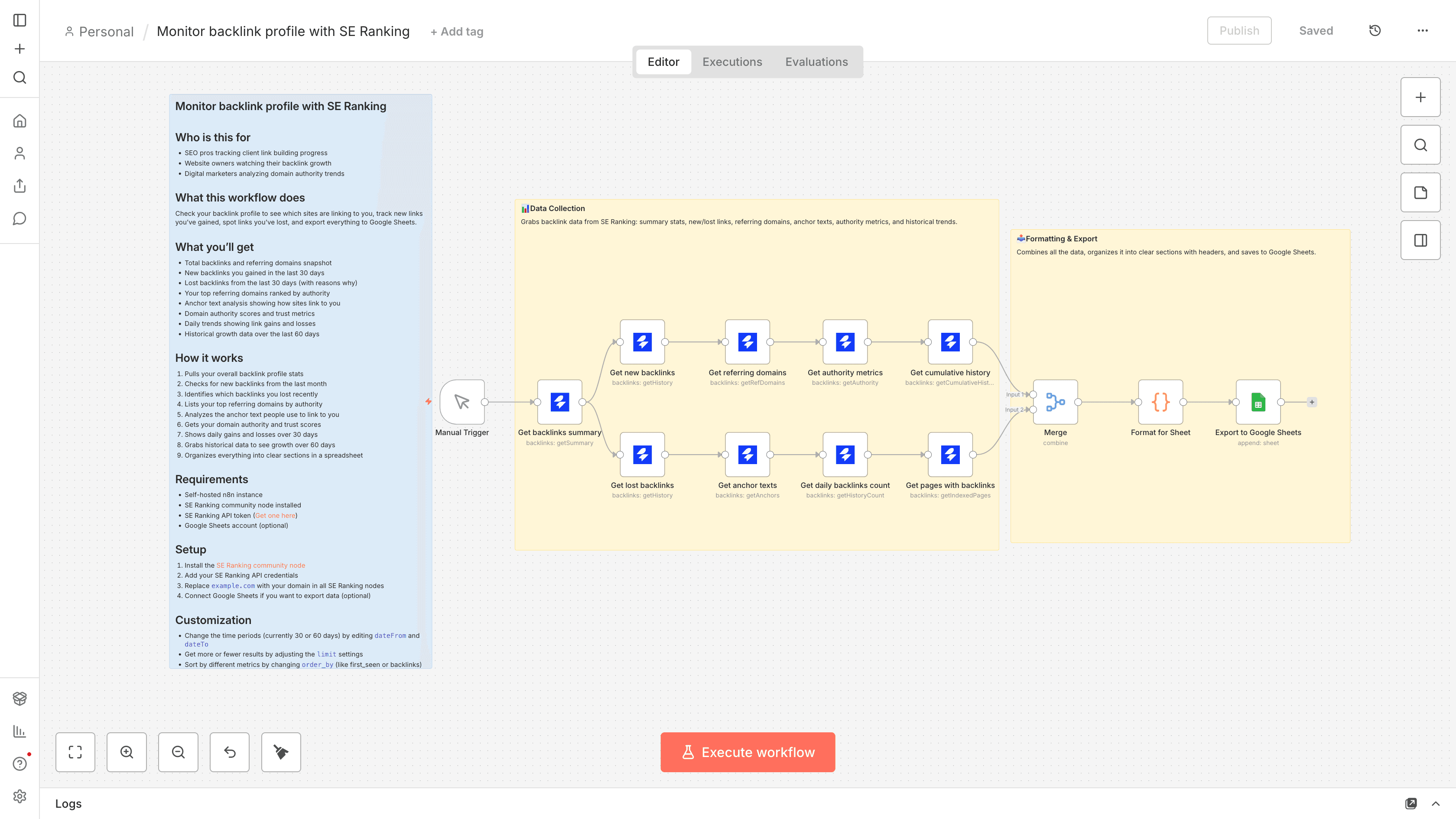
Task: Add node after Export to Google Sheets
Action: coord(1312,402)
